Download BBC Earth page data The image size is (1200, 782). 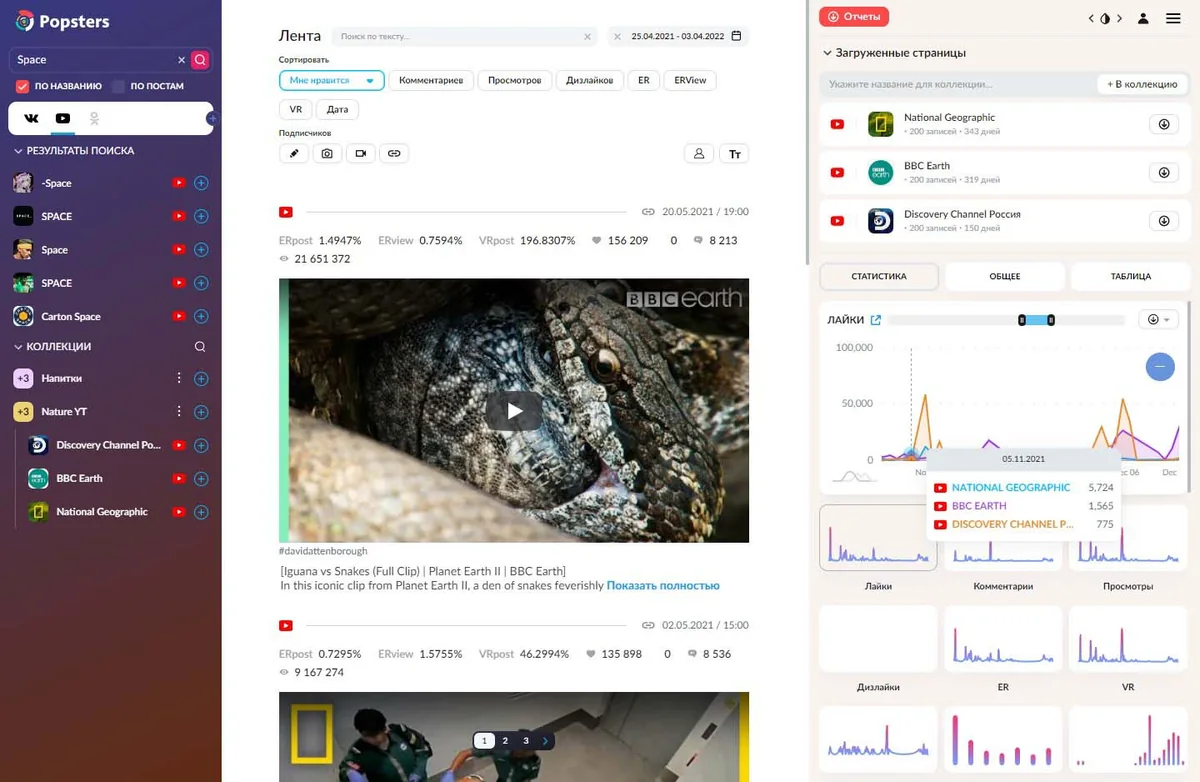(x=1164, y=173)
